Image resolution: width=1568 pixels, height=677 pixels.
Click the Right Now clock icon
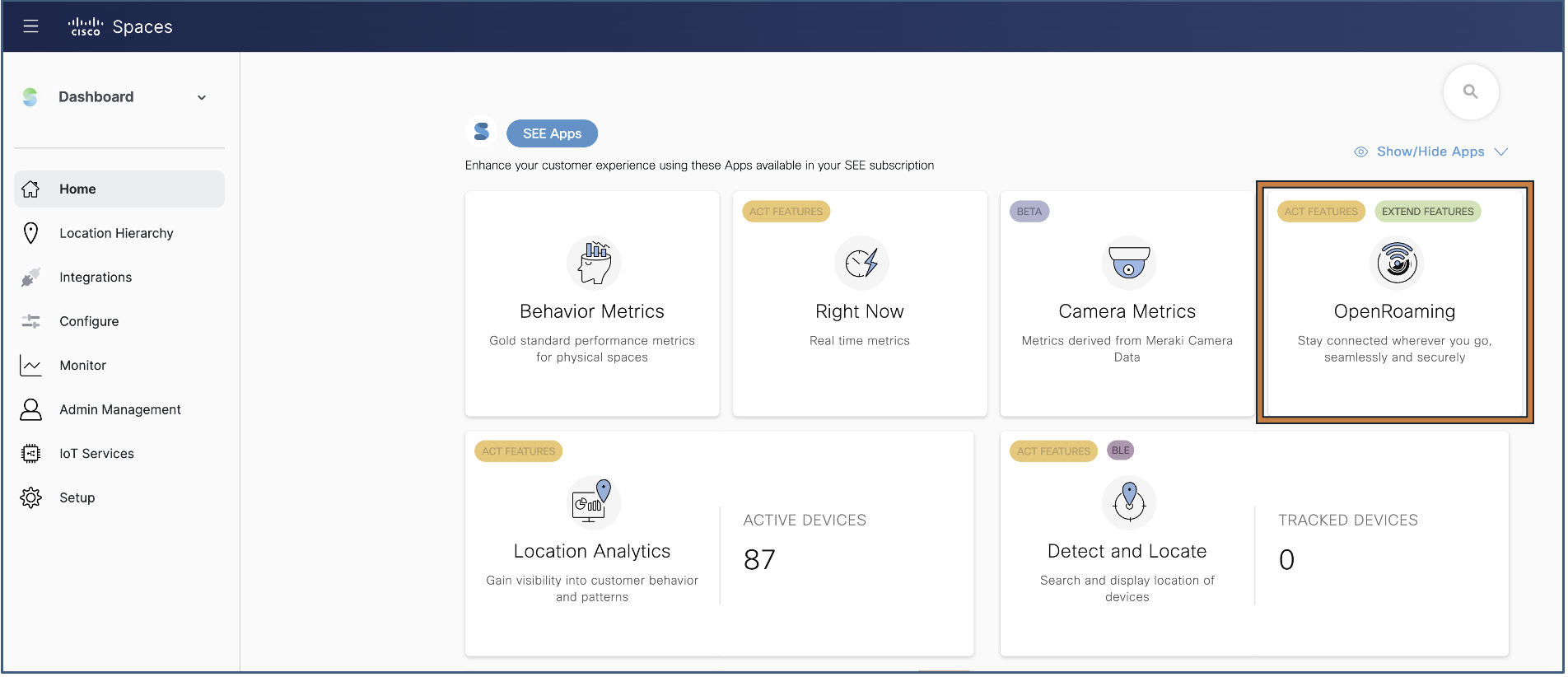[x=861, y=263]
